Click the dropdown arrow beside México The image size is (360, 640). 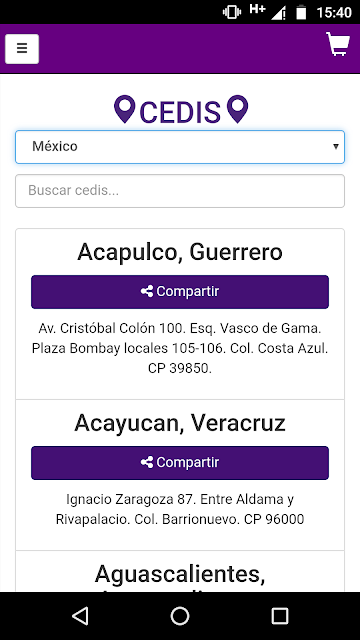(x=336, y=147)
